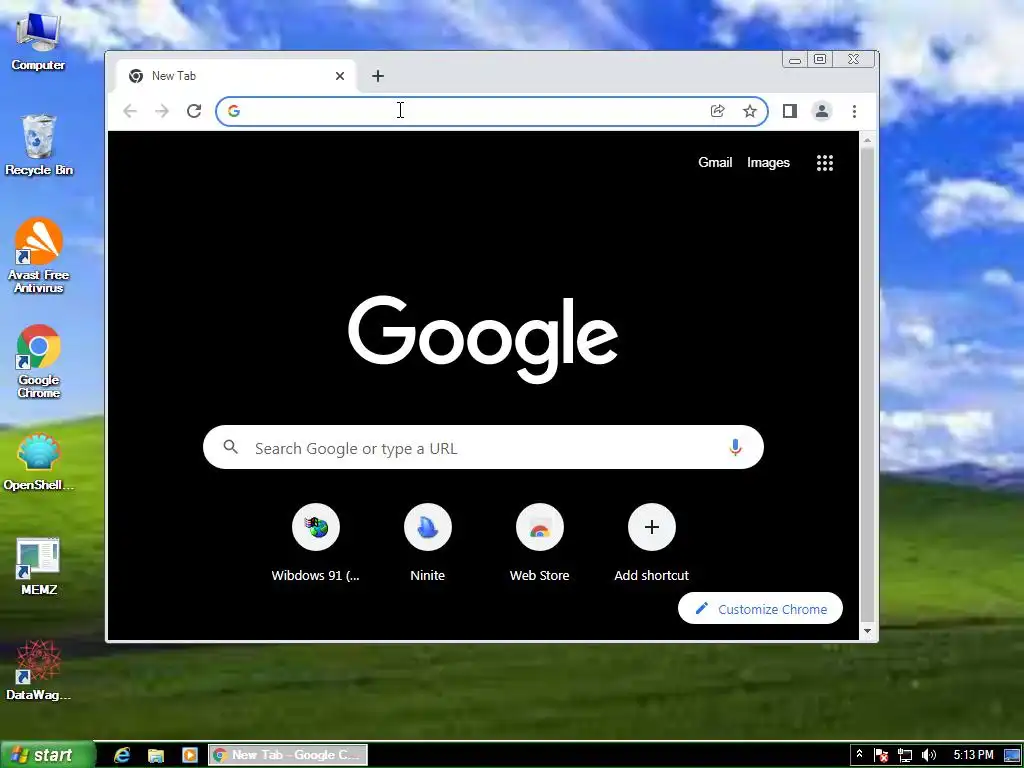Expand the hidden tray icons

pyautogui.click(x=859, y=754)
